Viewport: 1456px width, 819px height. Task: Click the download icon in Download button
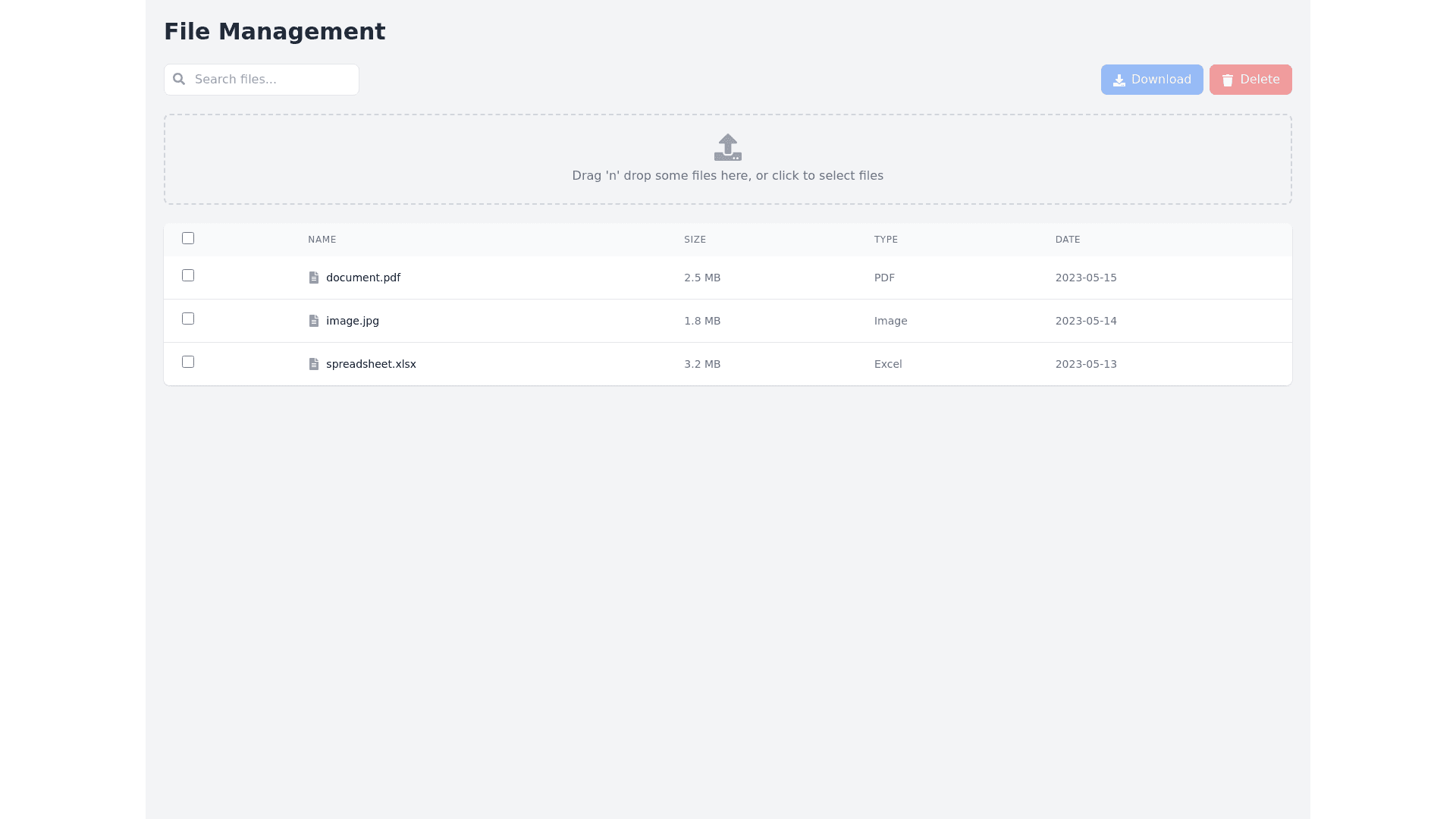click(x=1119, y=80)
